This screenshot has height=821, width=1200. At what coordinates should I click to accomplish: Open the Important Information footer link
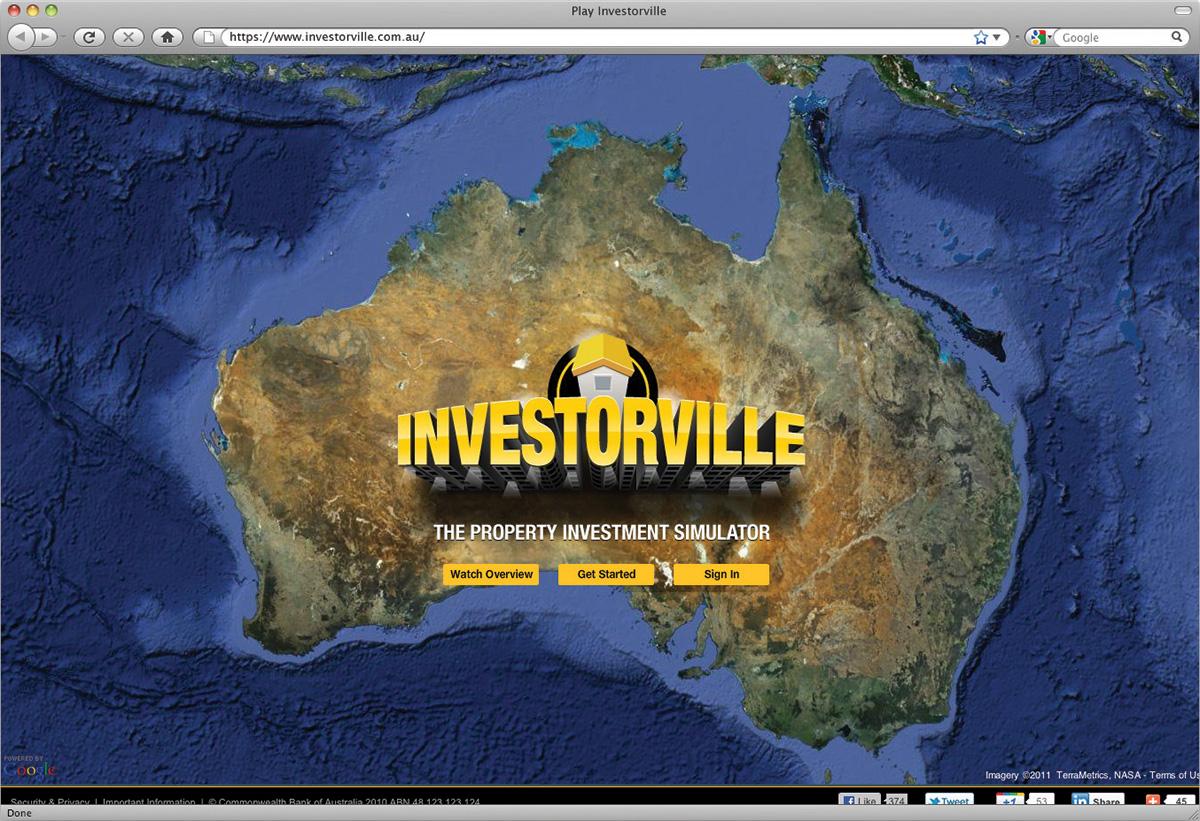point(149,802)
